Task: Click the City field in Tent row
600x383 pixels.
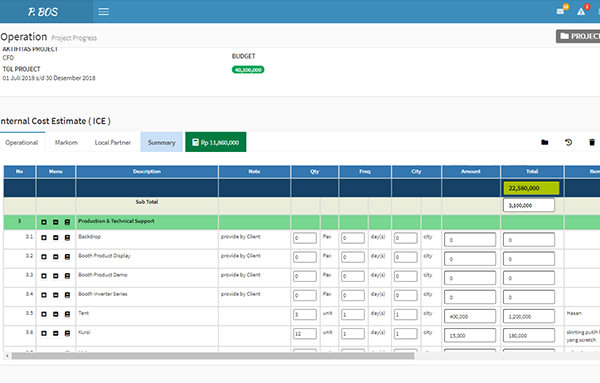Action: tap(406, 315)
